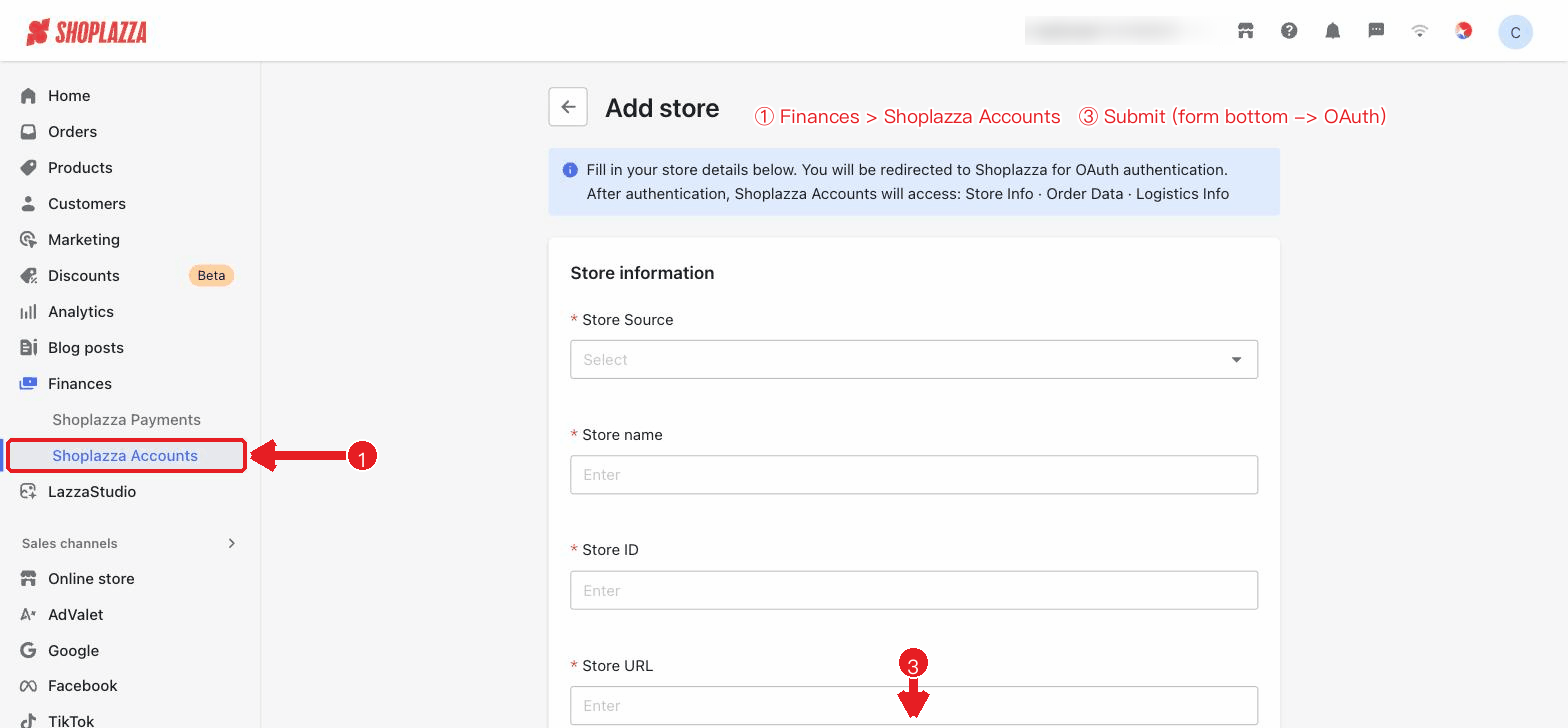This screenshot has width=1568, height=728.
Task: Click the 'Store name' field label
Action: [x=622, y=435]
